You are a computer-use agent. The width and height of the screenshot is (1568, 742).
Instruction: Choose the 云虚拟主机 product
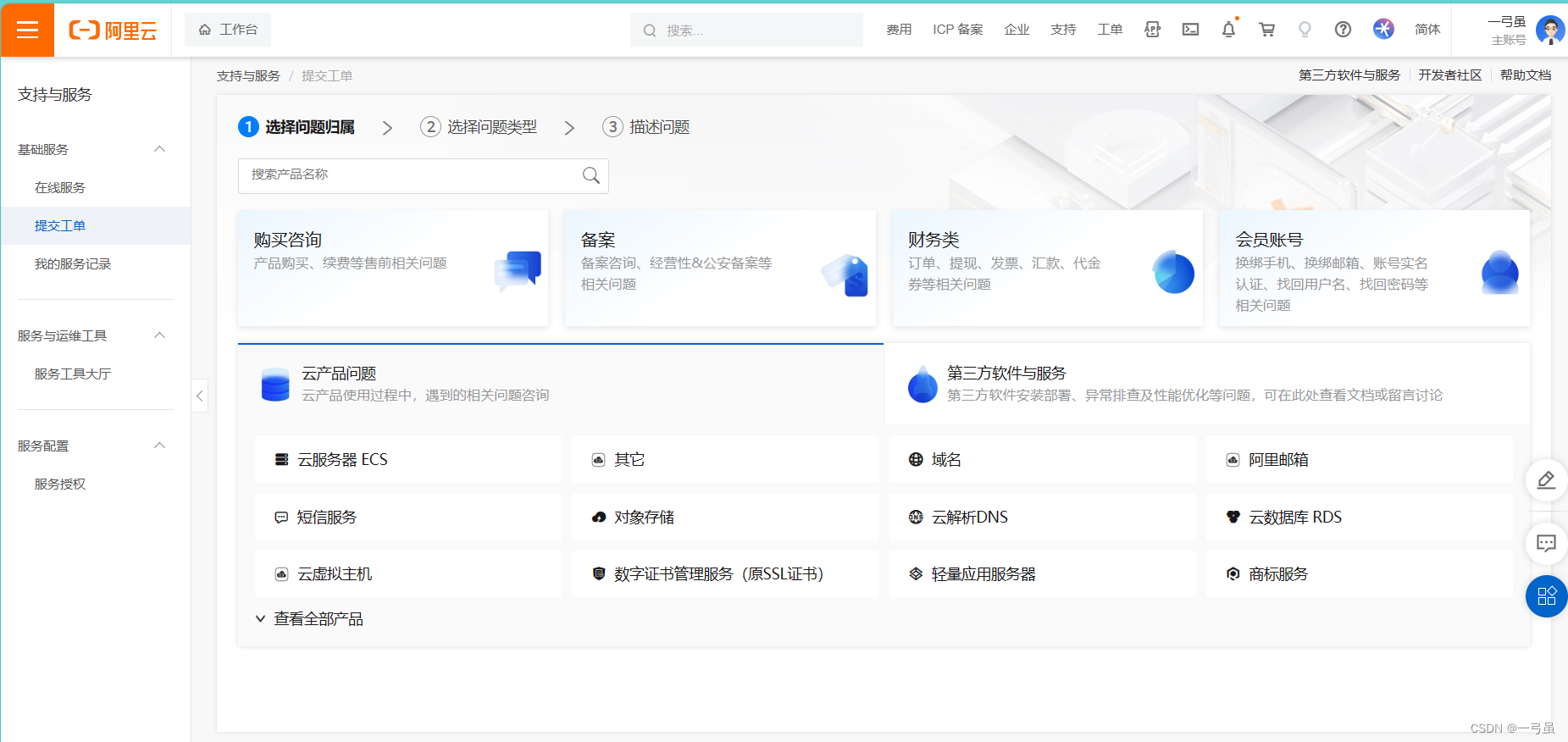click(407, 574)
